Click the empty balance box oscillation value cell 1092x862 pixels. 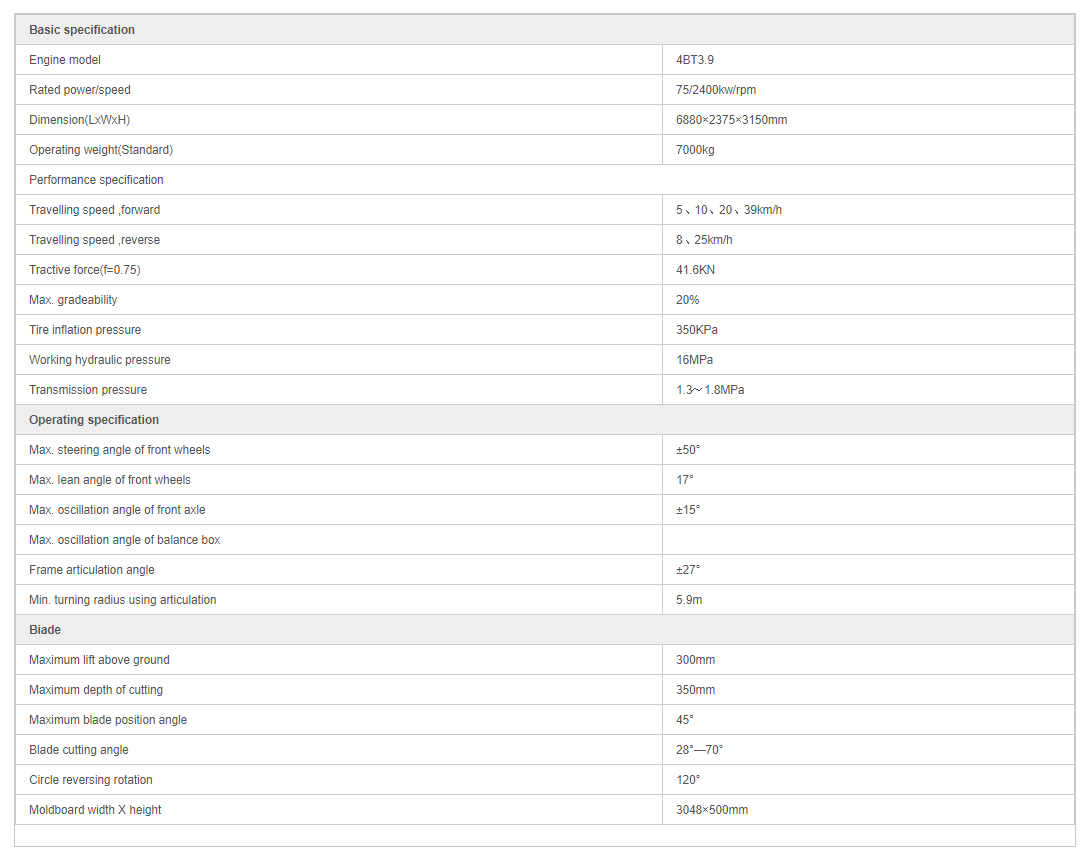867,540
